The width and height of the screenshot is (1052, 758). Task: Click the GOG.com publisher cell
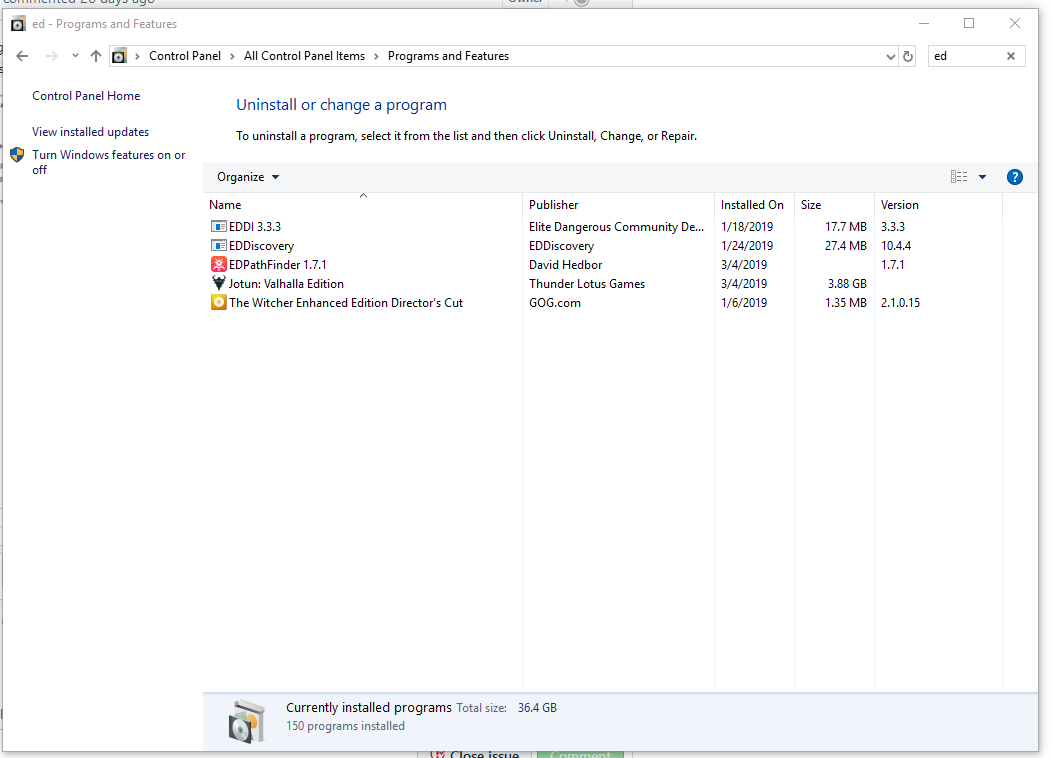pos(555,303)
